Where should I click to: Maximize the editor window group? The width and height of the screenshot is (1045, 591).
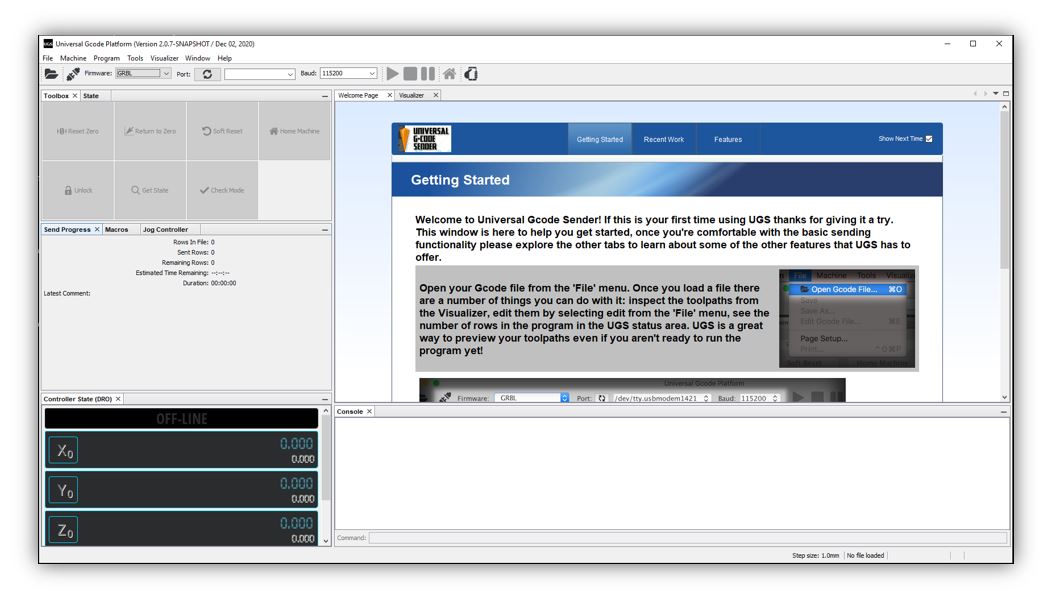click(x=1006, y=94)
